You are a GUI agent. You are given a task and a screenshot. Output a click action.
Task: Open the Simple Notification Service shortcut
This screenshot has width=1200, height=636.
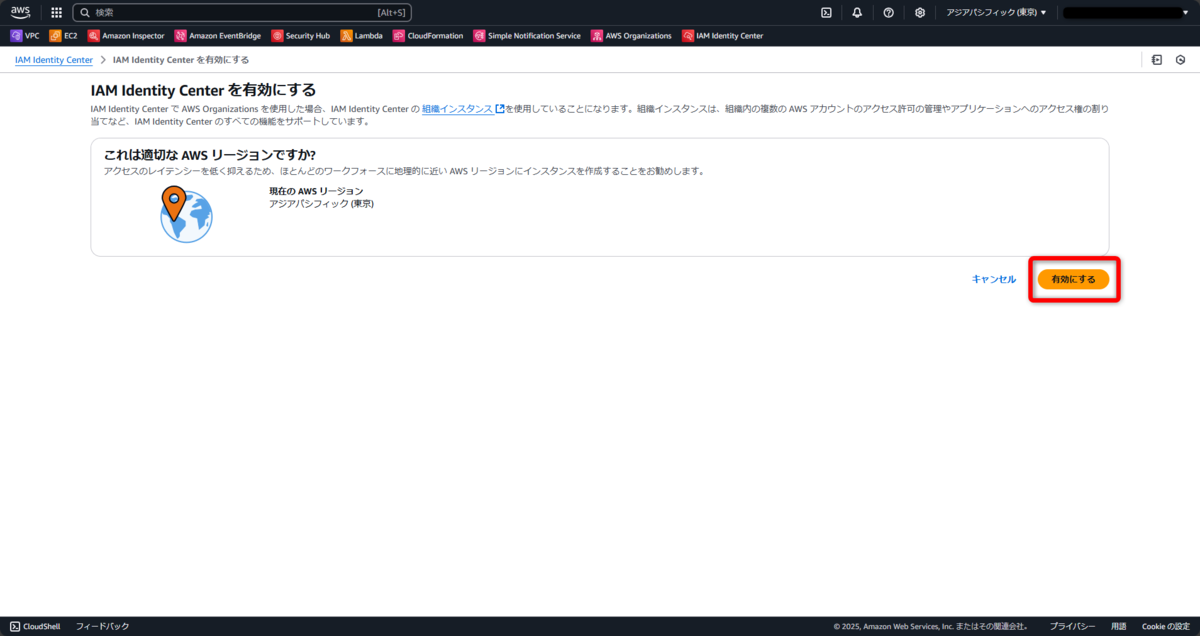(527, 36)
